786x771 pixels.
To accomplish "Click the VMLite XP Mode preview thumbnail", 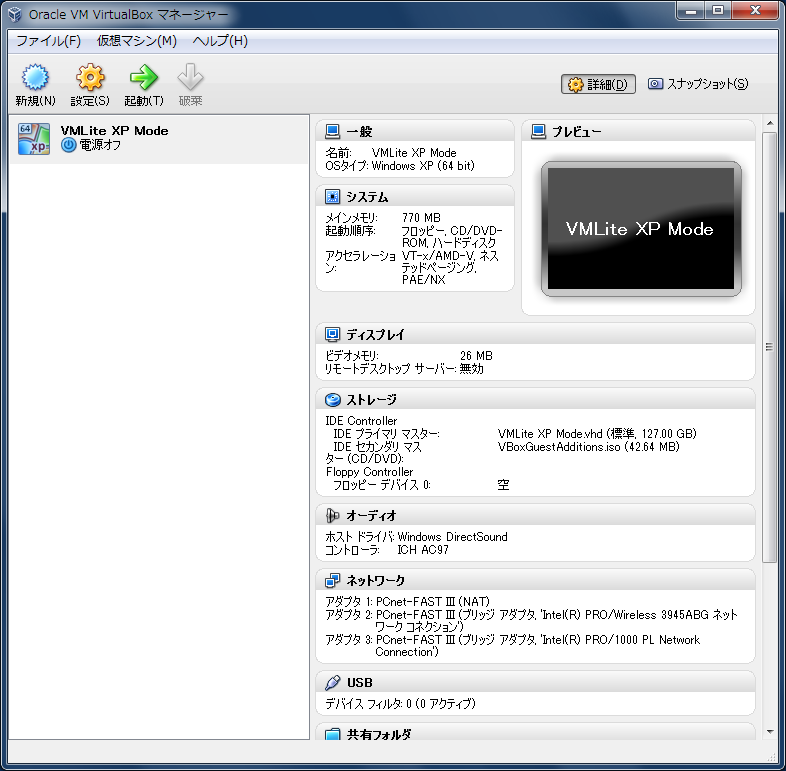I will tap(641, 229).
